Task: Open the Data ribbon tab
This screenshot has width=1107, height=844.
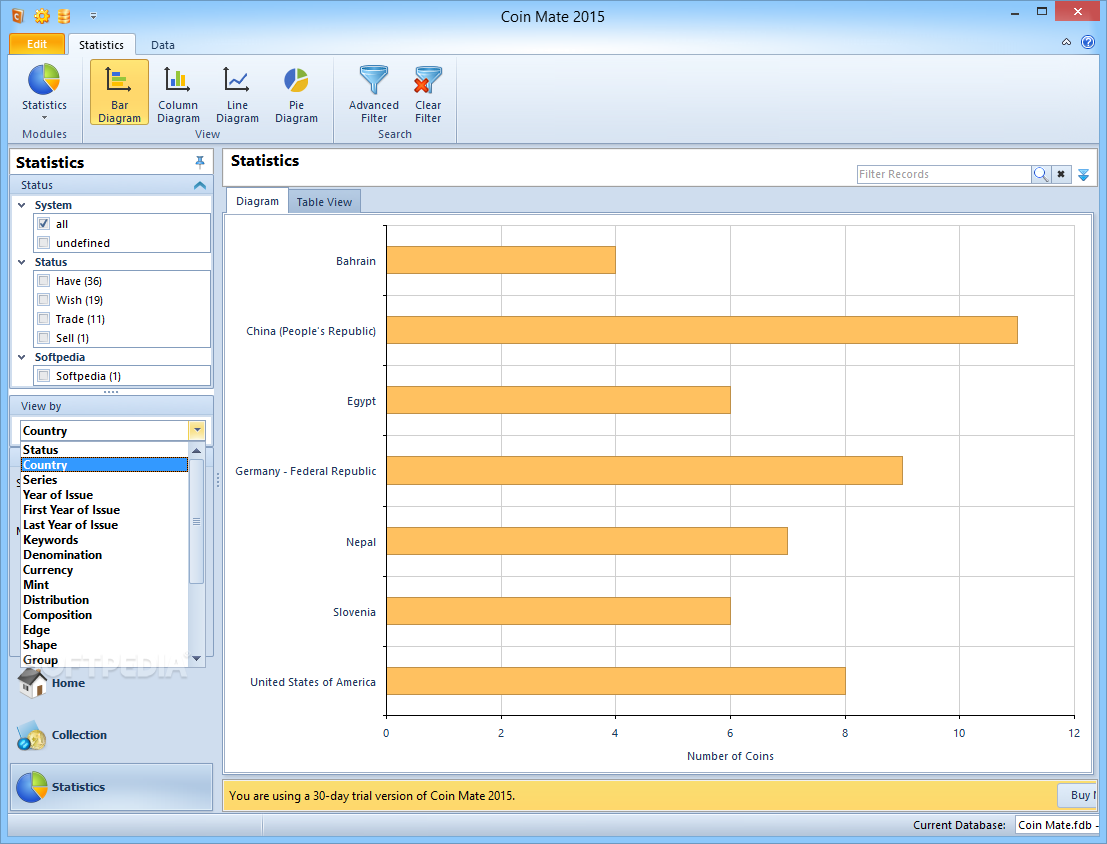Action: (162, 44)
